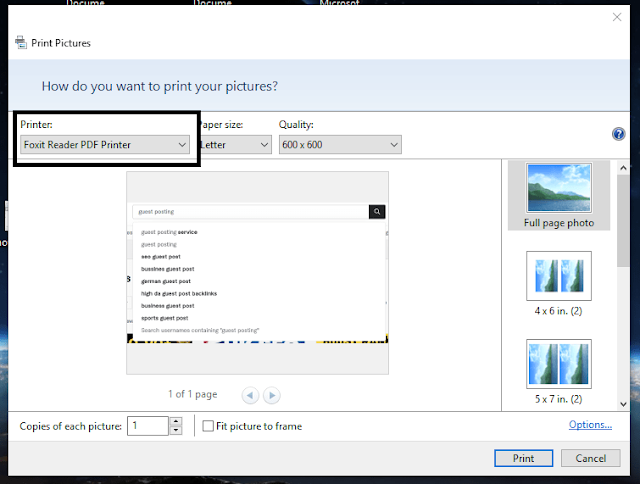Click the layout list scroll down arrow

(x=623, y=404)
